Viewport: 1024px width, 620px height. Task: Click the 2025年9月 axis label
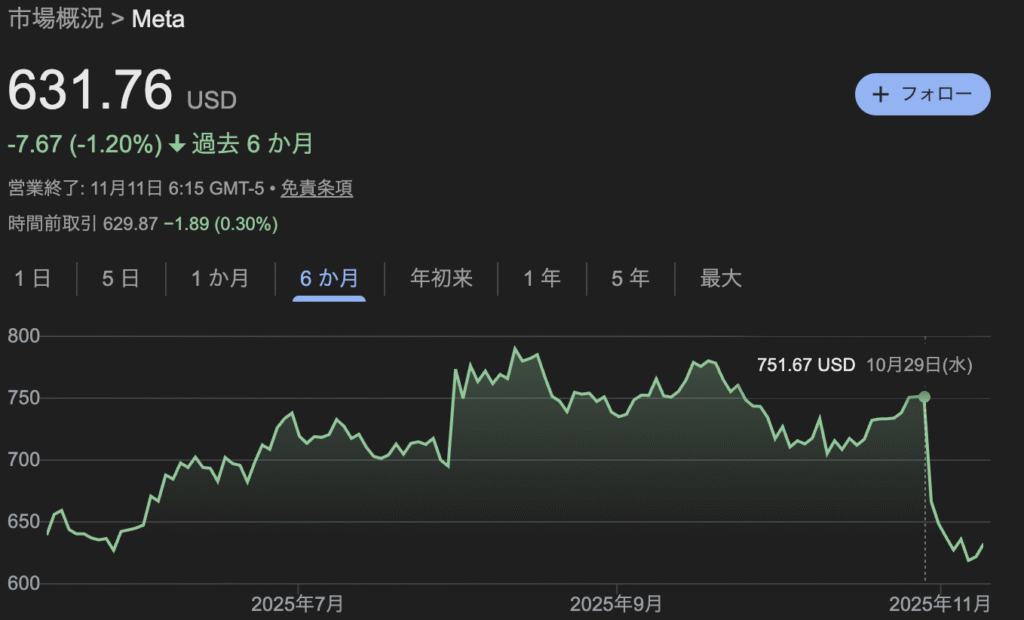pyautogui.click(x=617, y=604)
